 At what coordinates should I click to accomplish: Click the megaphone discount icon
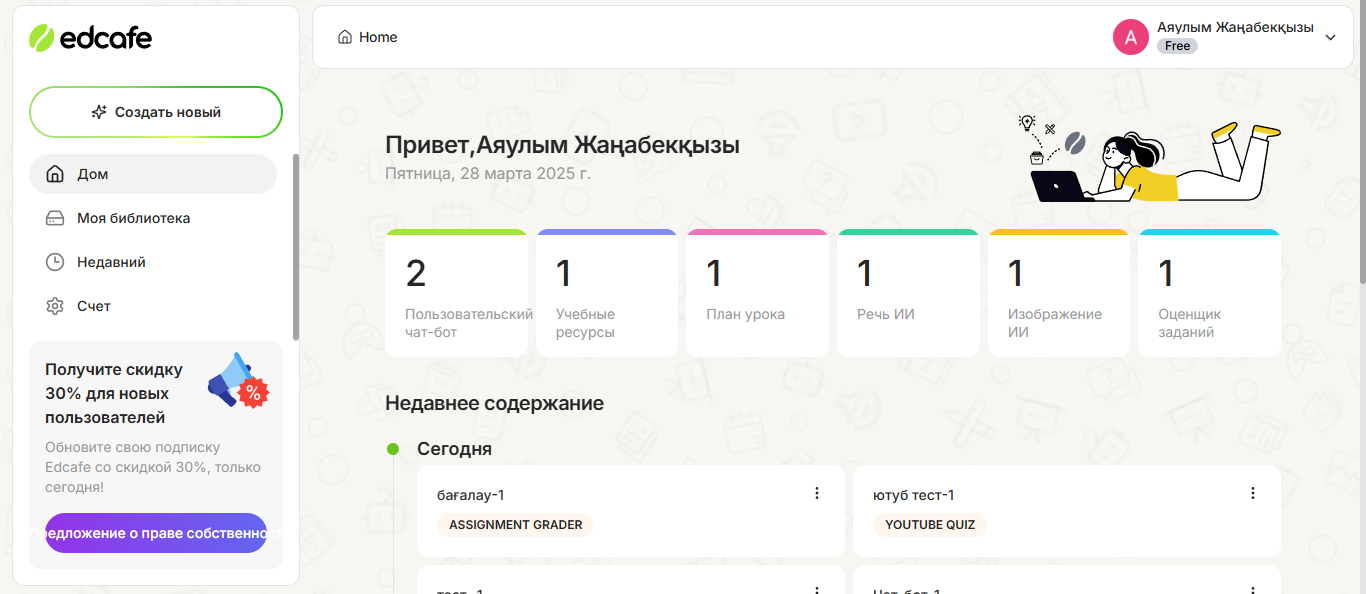[238, 379]
